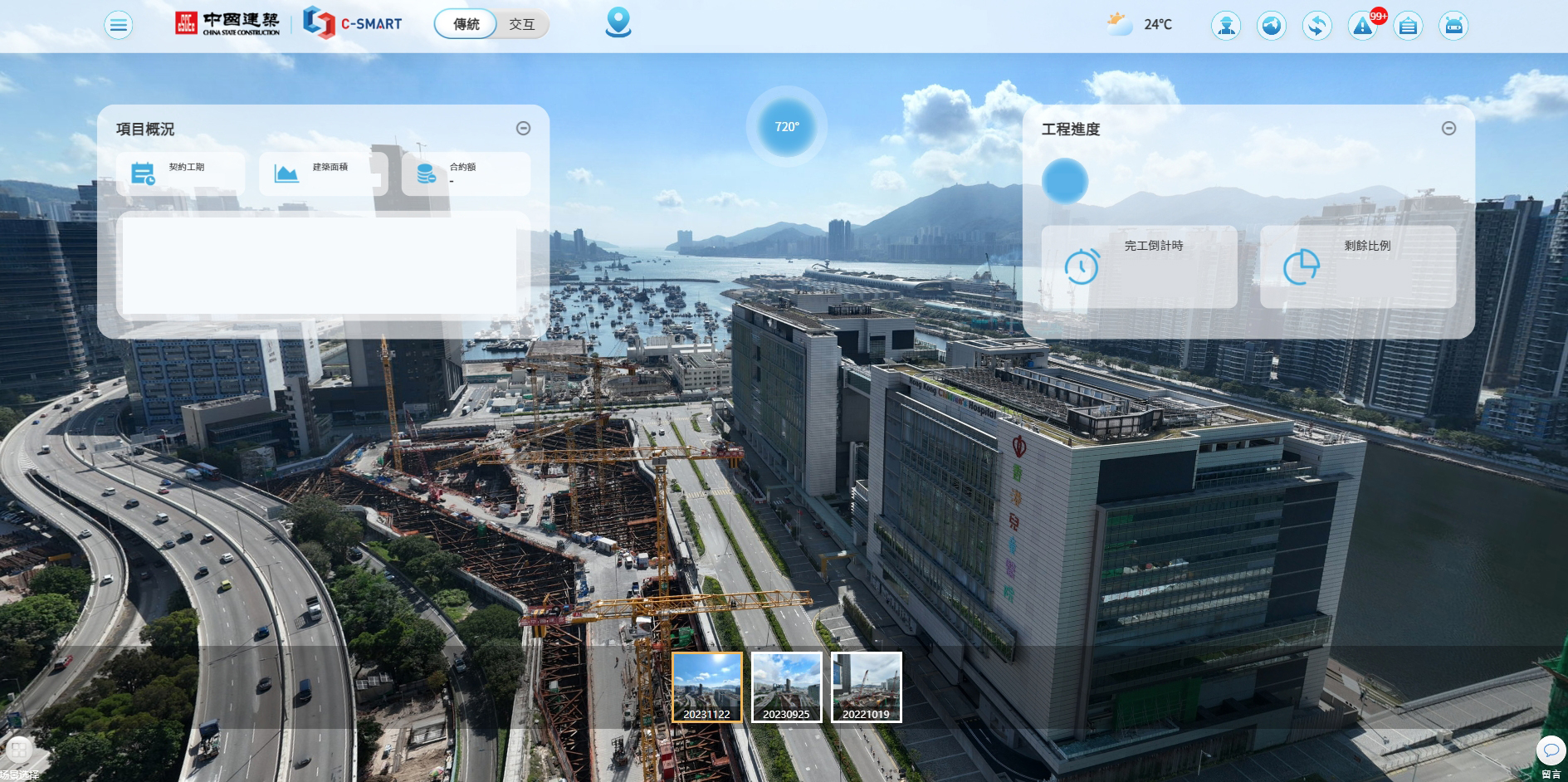Open the hamburger menu icon
This screenshot has height=782, width=1568.
point(119,25)
